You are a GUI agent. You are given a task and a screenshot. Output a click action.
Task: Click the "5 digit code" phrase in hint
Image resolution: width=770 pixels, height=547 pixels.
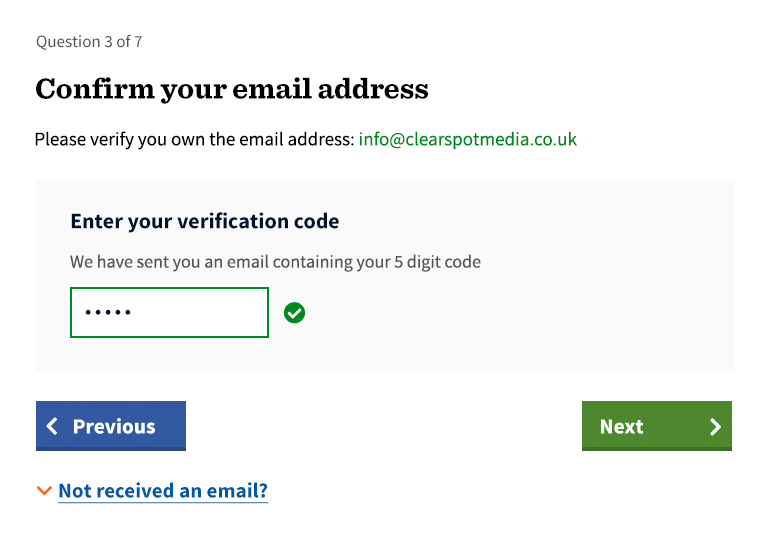coord(434,262)
